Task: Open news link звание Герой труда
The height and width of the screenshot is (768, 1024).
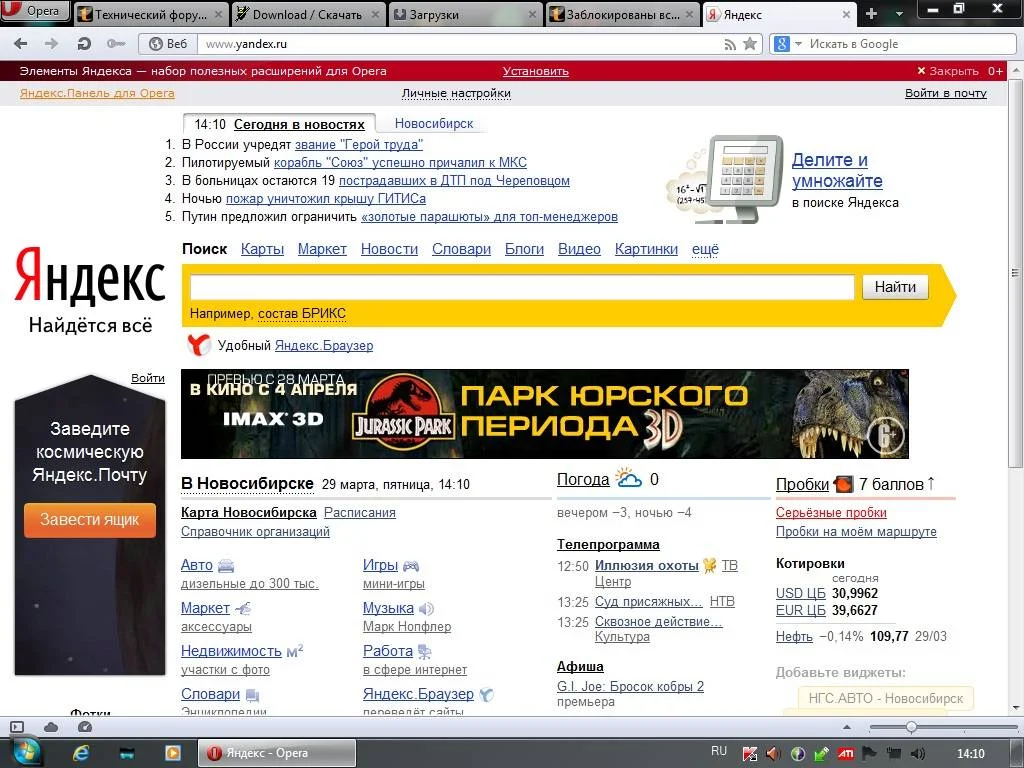Action: pos(359,144)
